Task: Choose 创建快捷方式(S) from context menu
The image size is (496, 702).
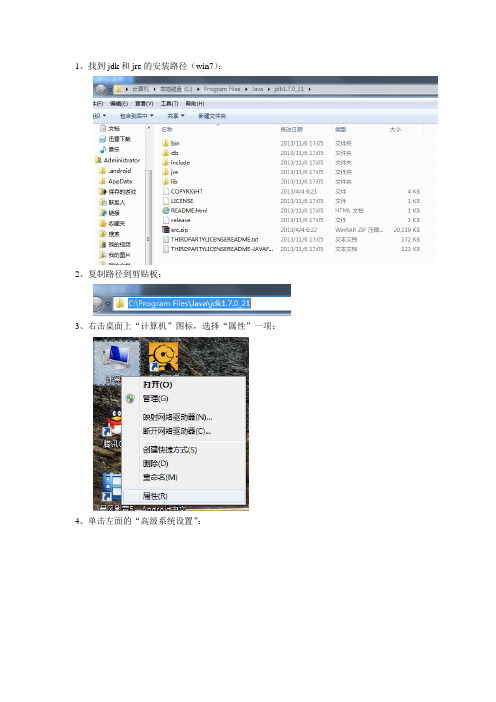Action: point(170,450)
